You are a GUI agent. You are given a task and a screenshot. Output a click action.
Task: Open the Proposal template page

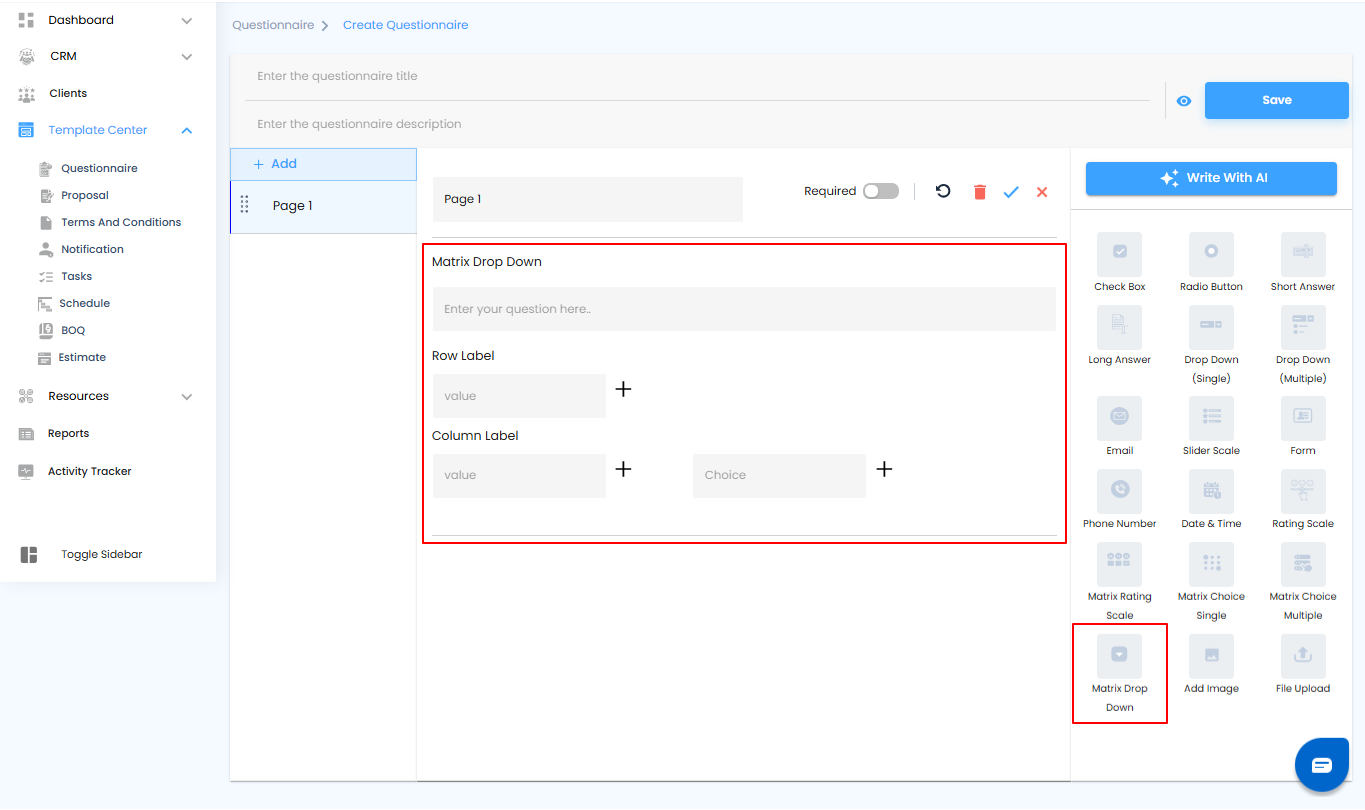point(85,195)
